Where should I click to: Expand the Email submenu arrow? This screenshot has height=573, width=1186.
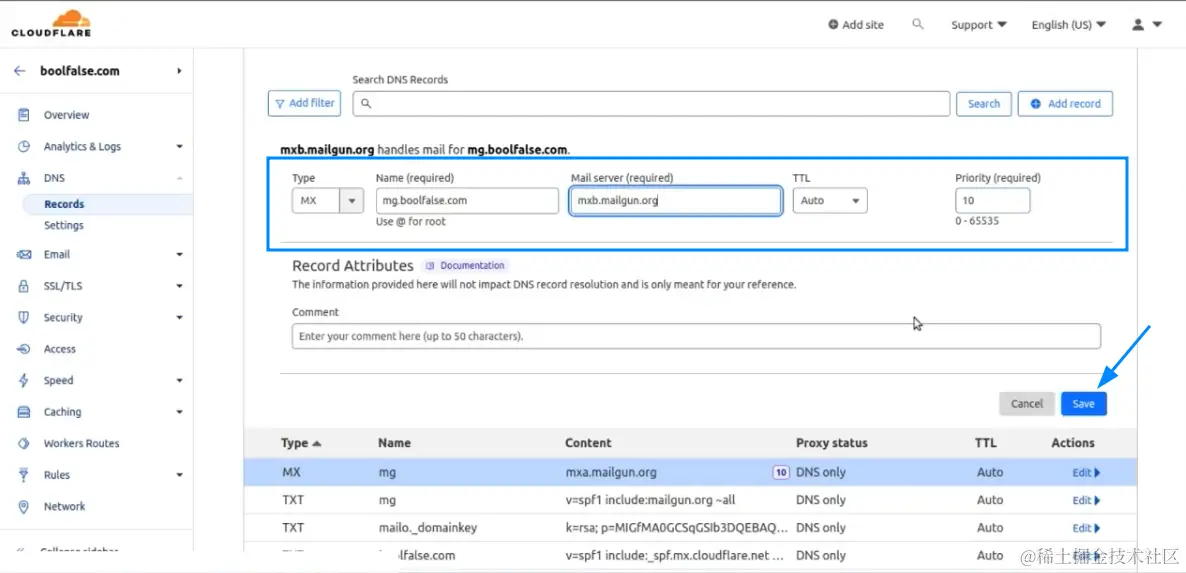[x=179, y=255]
